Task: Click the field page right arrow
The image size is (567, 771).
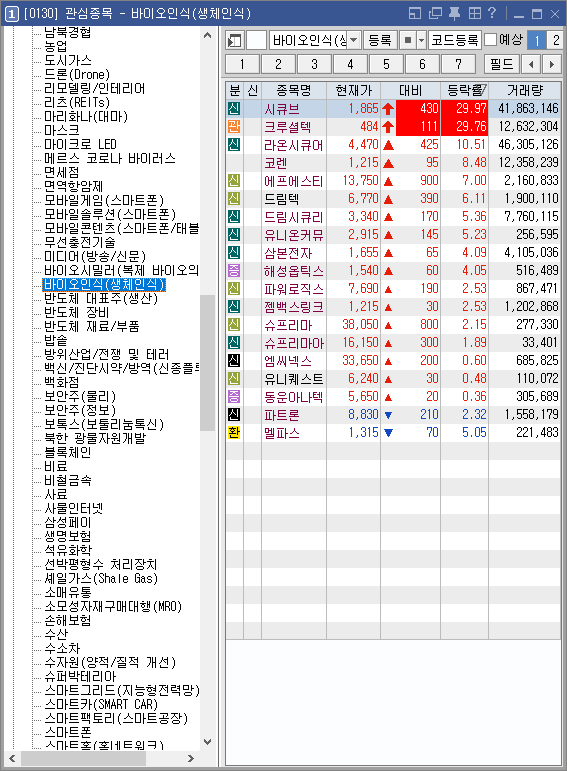Action: click(552, 64)
